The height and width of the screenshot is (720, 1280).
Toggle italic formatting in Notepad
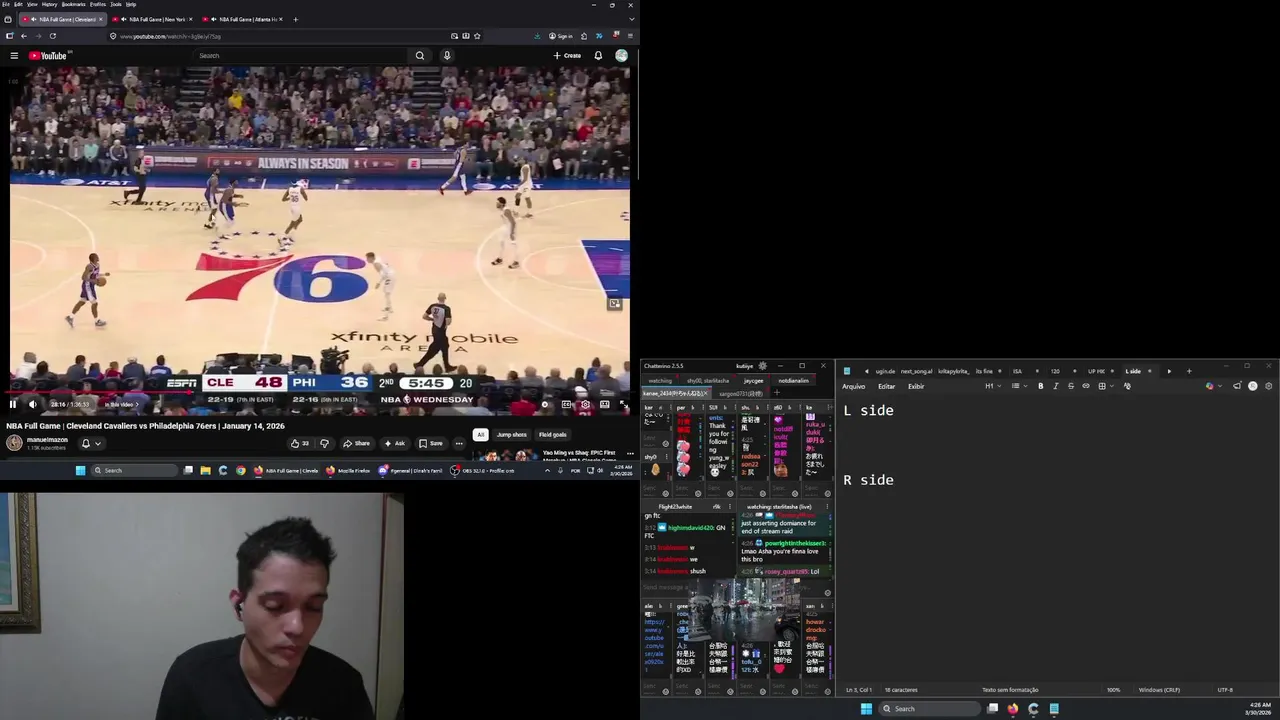point(1055,386)
